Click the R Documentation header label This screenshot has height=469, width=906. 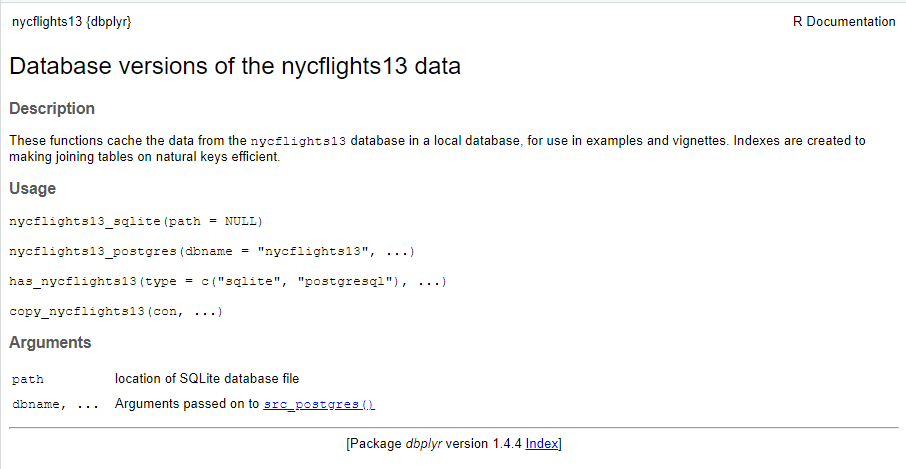(844, 22)
